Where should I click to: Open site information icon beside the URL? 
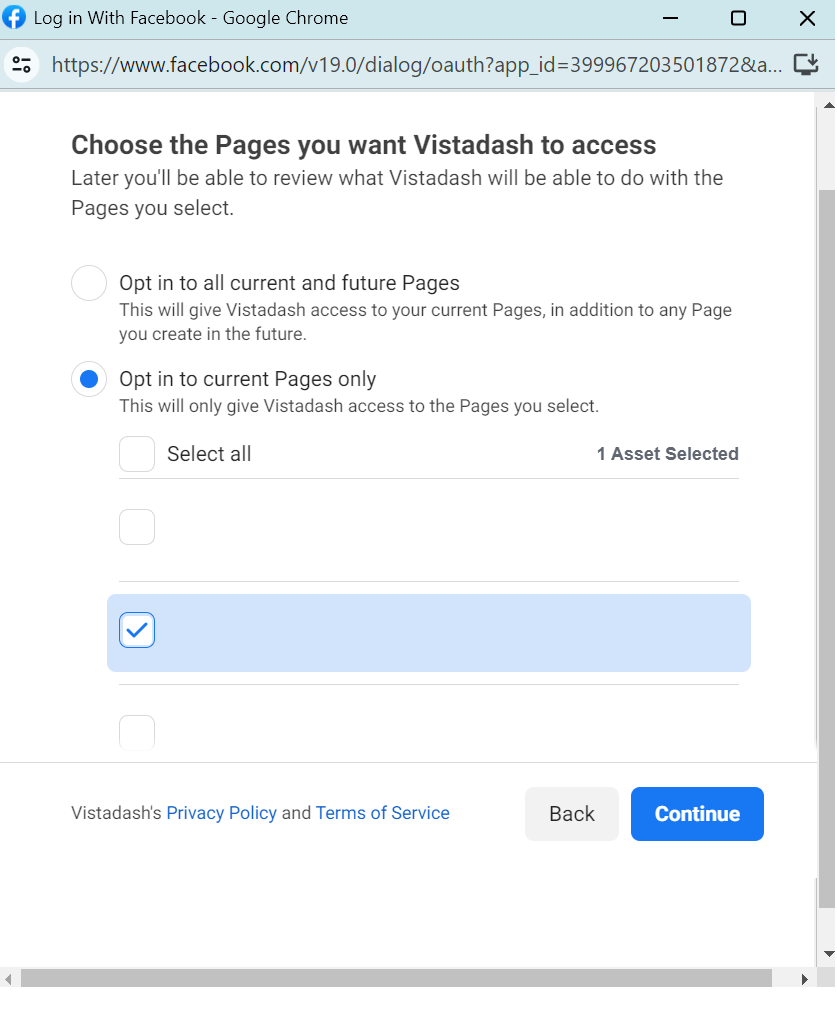[x=21, y=64]
